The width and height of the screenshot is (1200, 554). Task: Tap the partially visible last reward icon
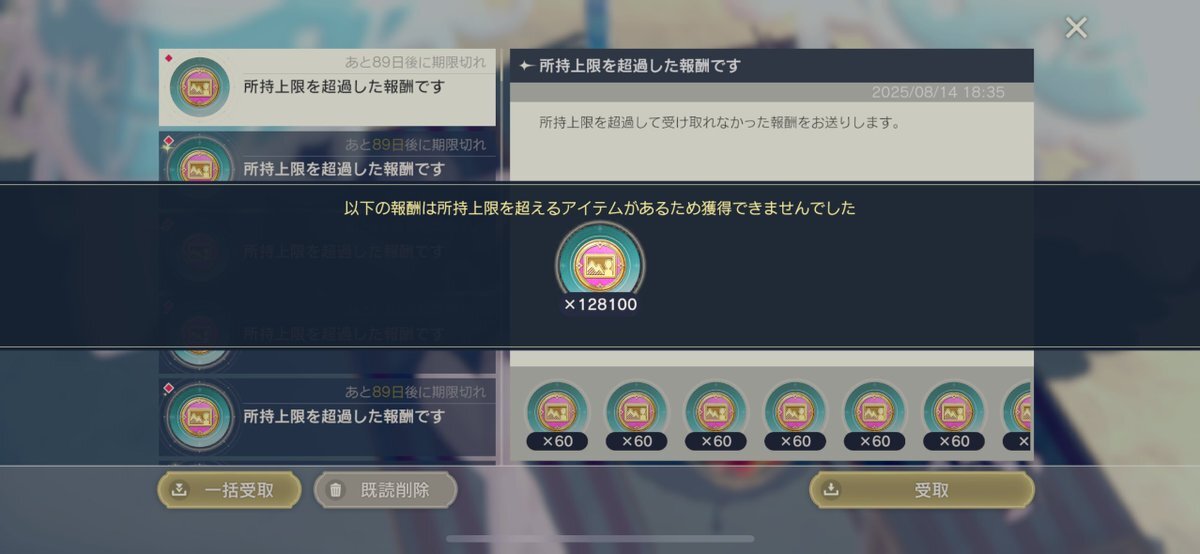1018,412
